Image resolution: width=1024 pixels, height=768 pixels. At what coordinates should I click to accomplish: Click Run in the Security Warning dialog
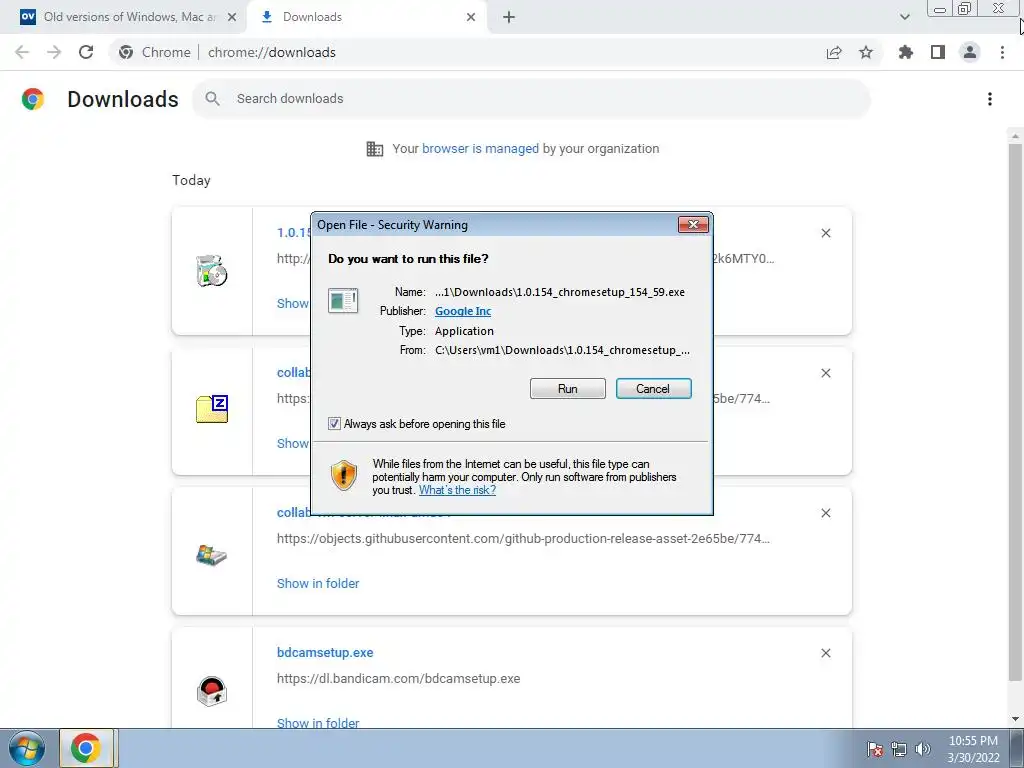click(567, 389)
